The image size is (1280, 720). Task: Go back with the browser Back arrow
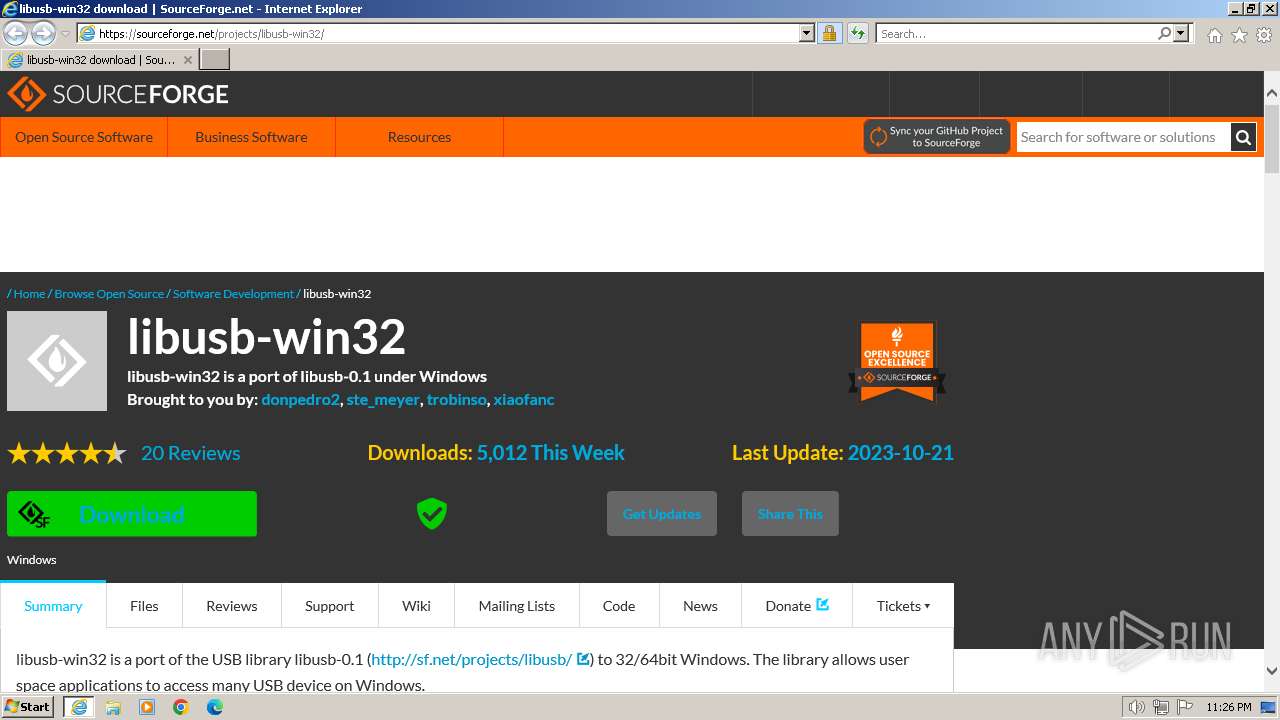coord(16,33)
